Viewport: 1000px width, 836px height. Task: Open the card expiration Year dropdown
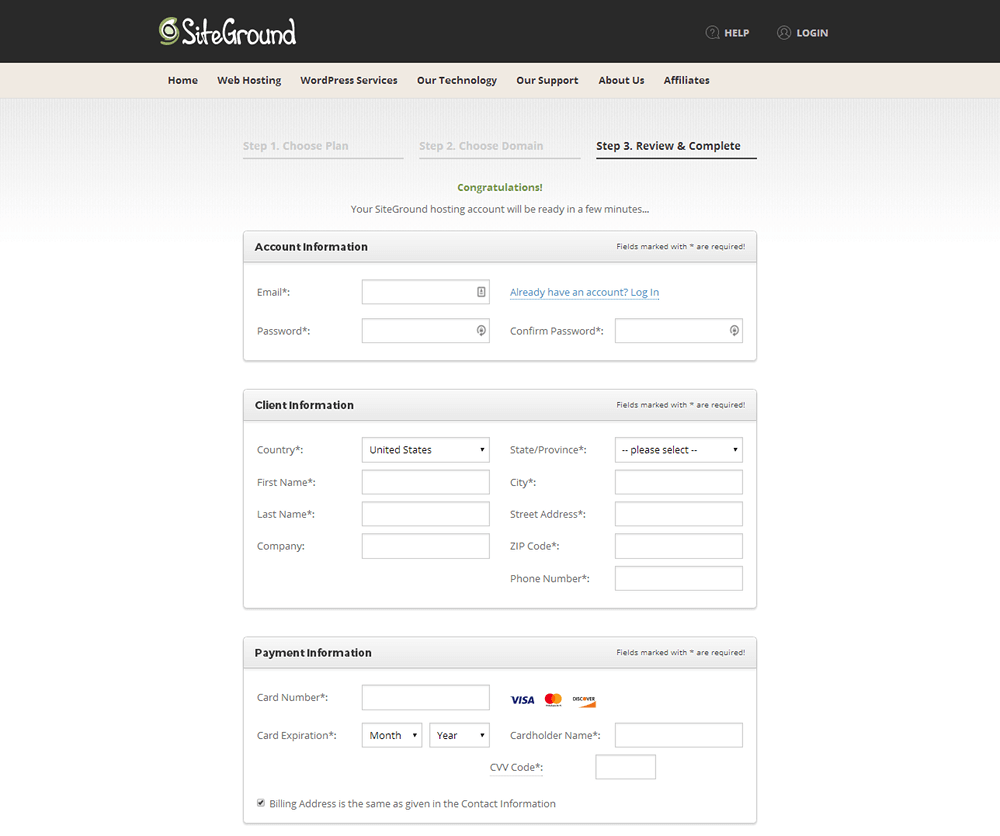[459, 735]
